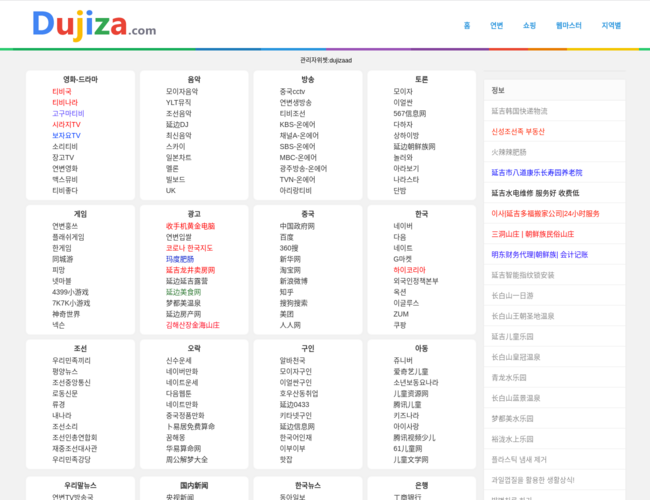This screenshot has height=500, width=650.
Task: Click the 모이자음악 music link
Action: (182, 92)
